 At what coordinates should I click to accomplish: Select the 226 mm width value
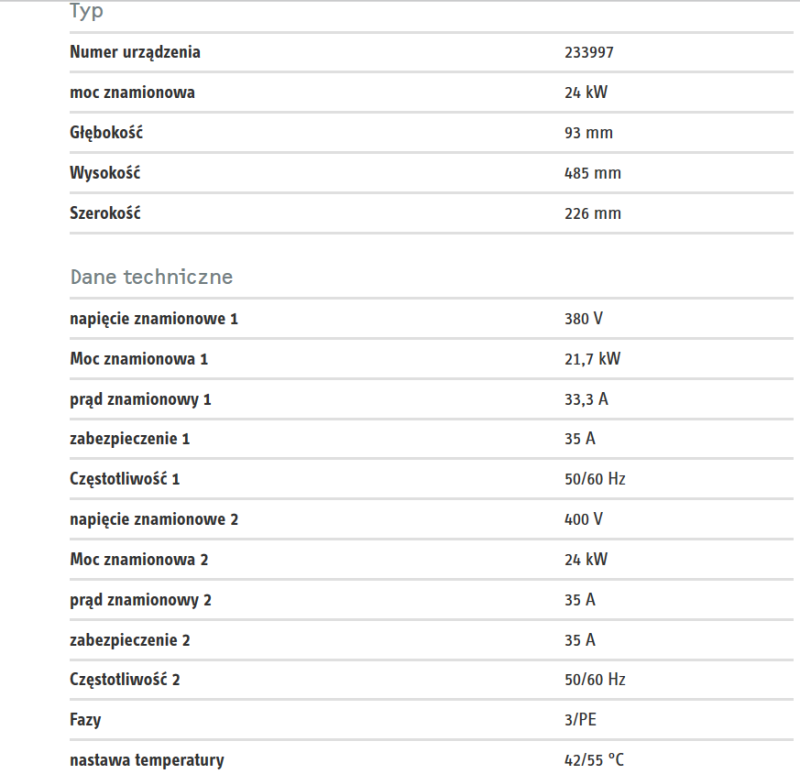[592, 213]
